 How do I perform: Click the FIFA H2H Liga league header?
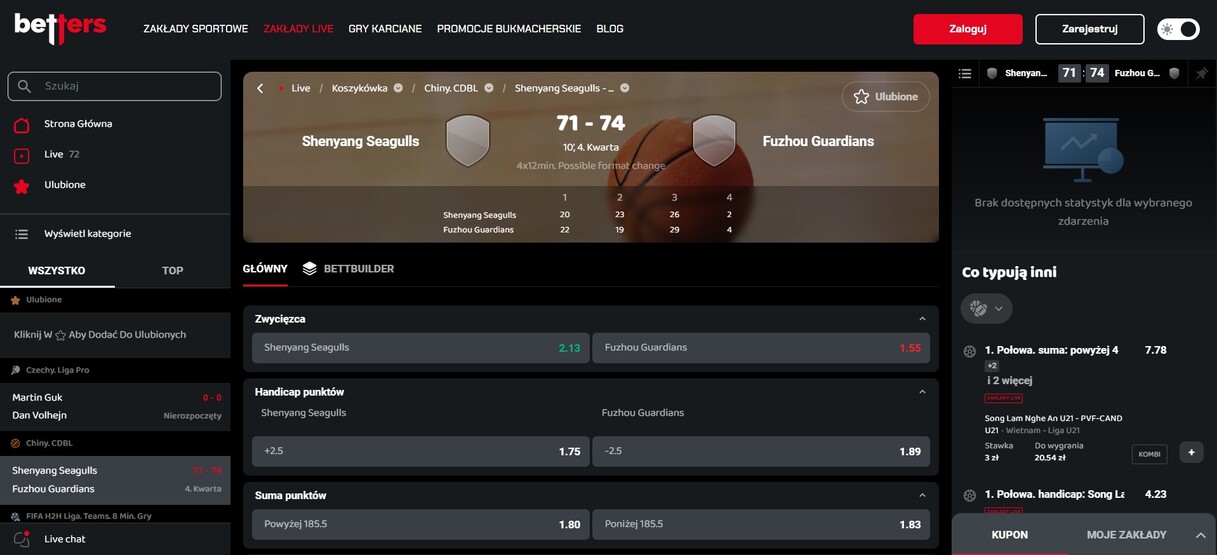[115, 516]
